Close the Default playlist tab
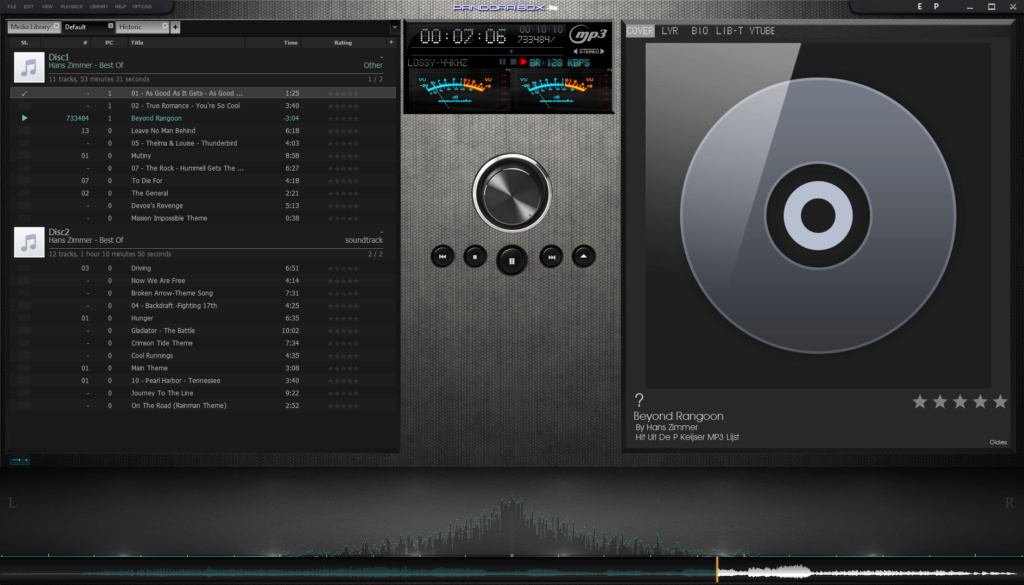Image resolution: width=1024 pixels, height=585 pixels. [x=110, y=26]
